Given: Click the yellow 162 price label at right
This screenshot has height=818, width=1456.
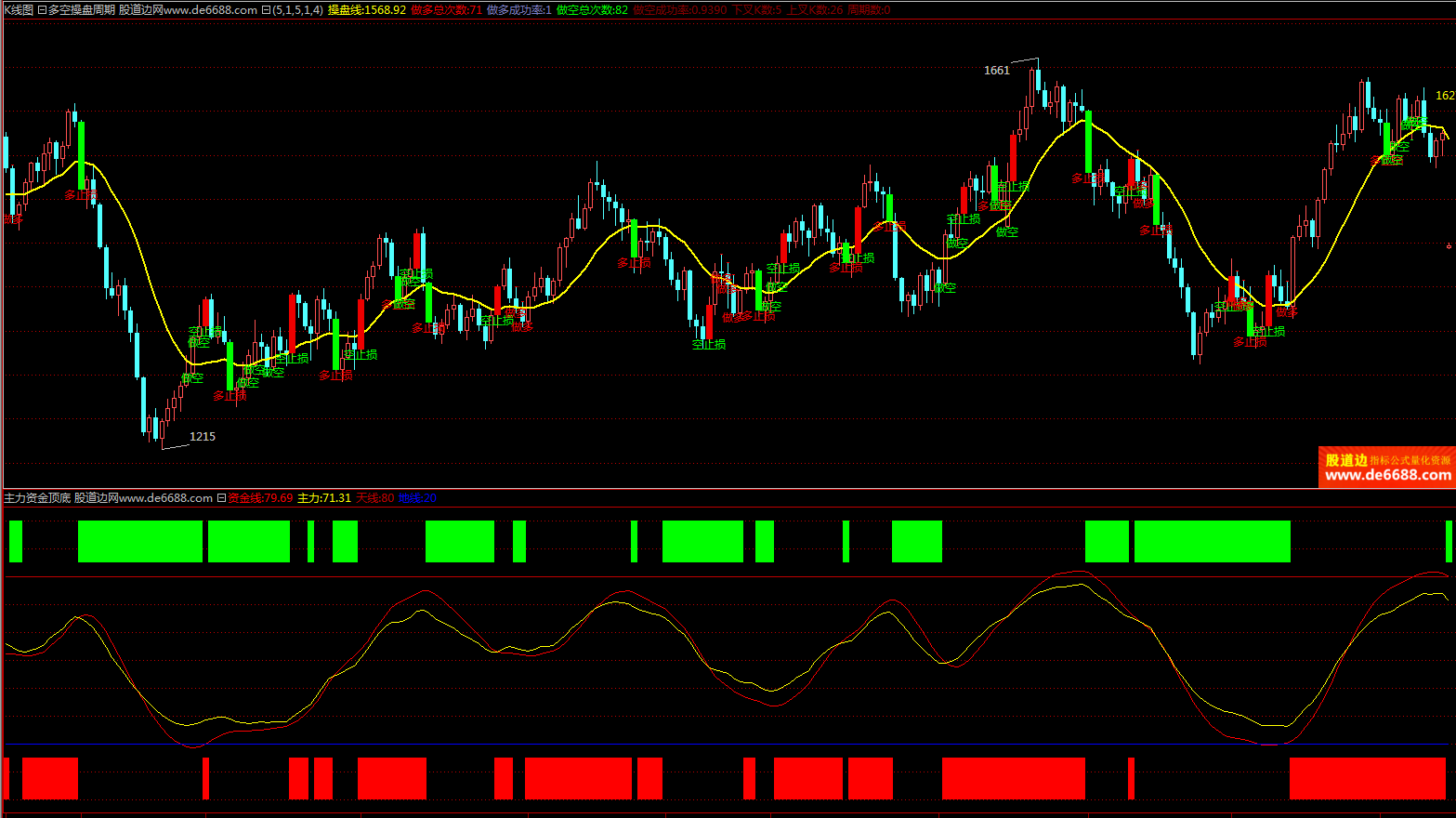Looking at the screenshot, I should [x=1445, y=96].
